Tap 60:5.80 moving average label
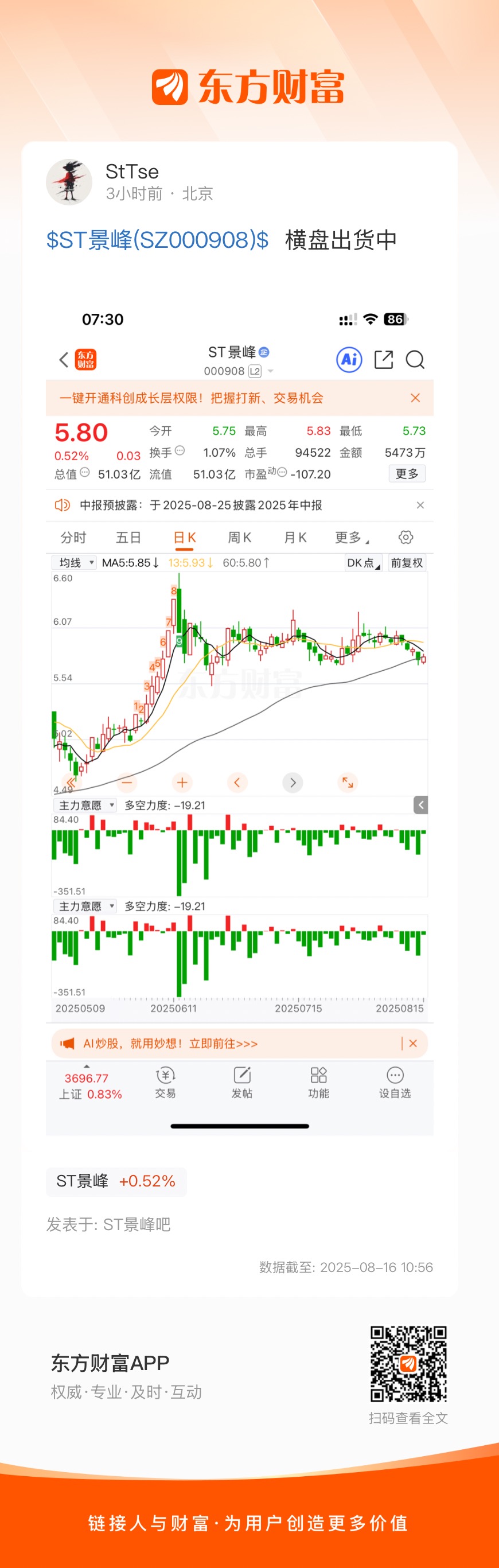The image size is (499, 1568). point(246,562)
